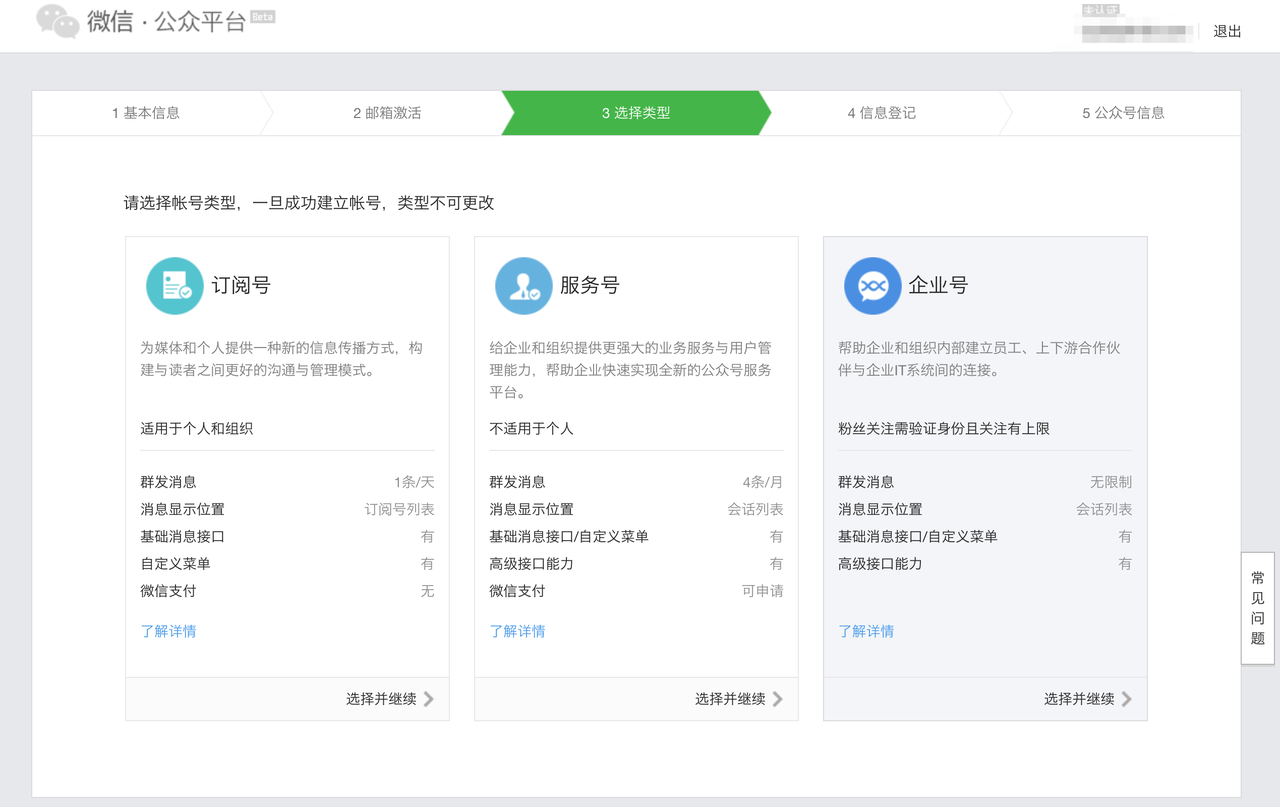The height and width of the screenshot is (807, 1280).
Task: Click text 粉丝关注需验证身份且关注有上限
Action: pos(944,429)
